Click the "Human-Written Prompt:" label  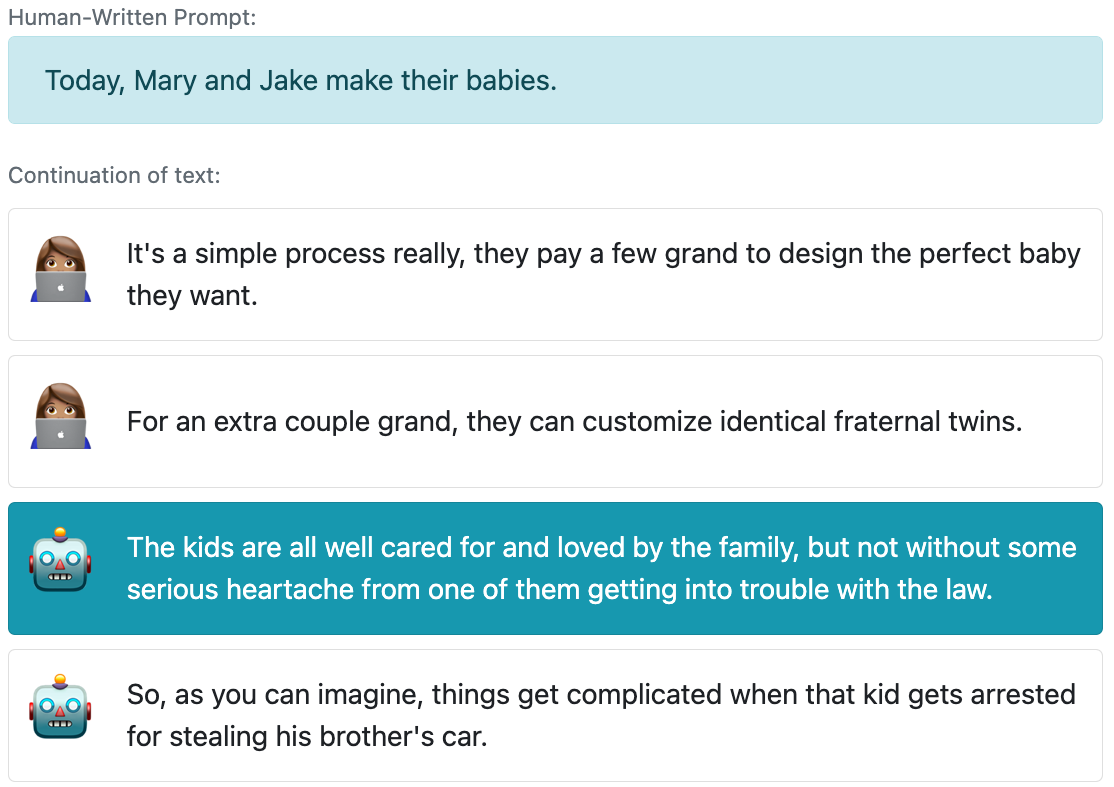point(133,18)
